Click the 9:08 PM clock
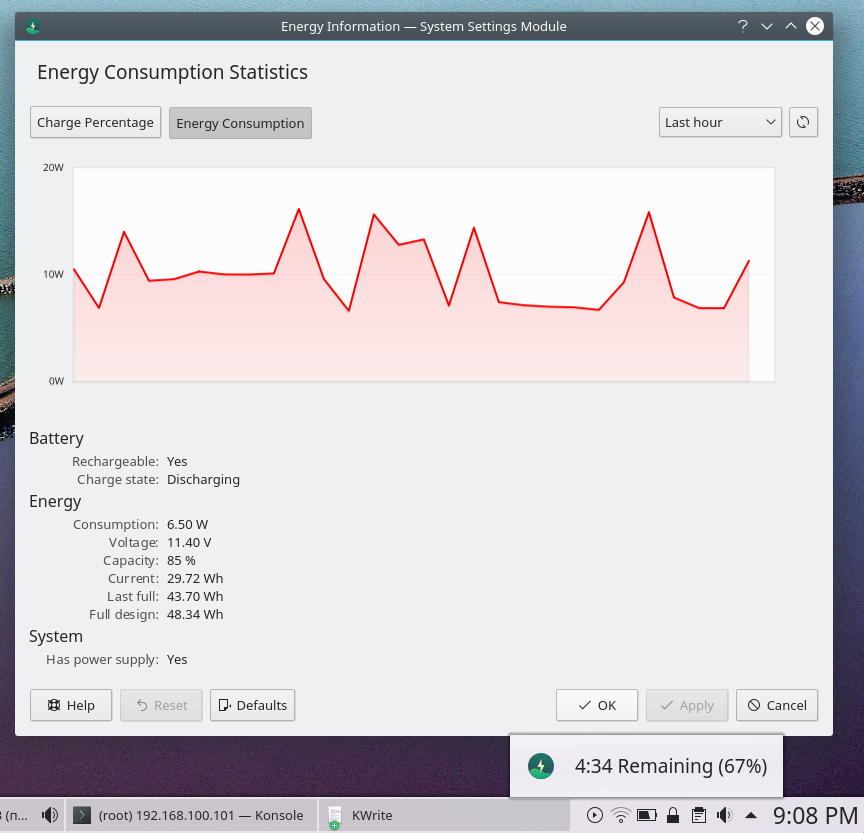 pos(814,816)
